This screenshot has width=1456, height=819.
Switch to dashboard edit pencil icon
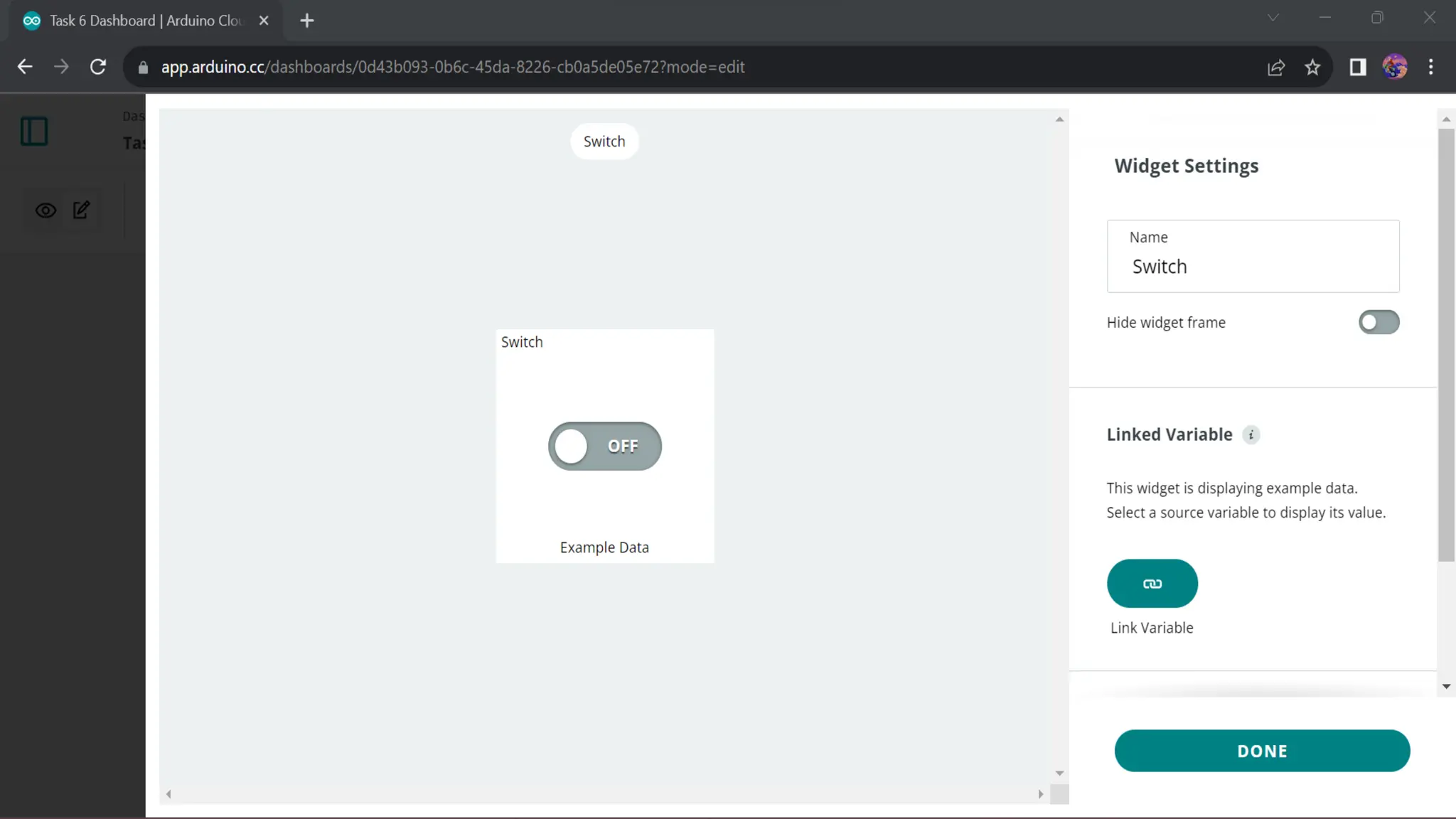[81, 210]
